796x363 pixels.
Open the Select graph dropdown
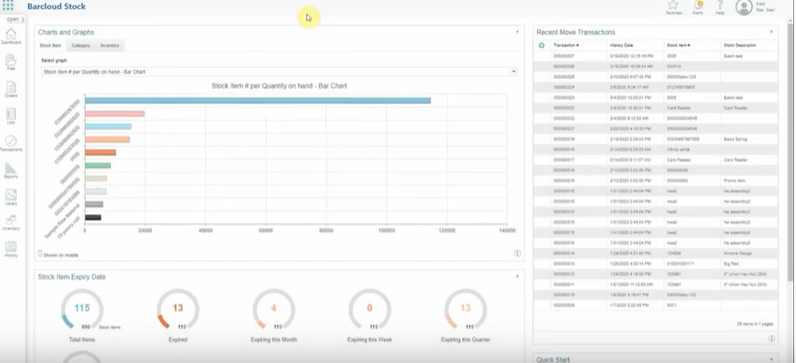coord(279,72)
